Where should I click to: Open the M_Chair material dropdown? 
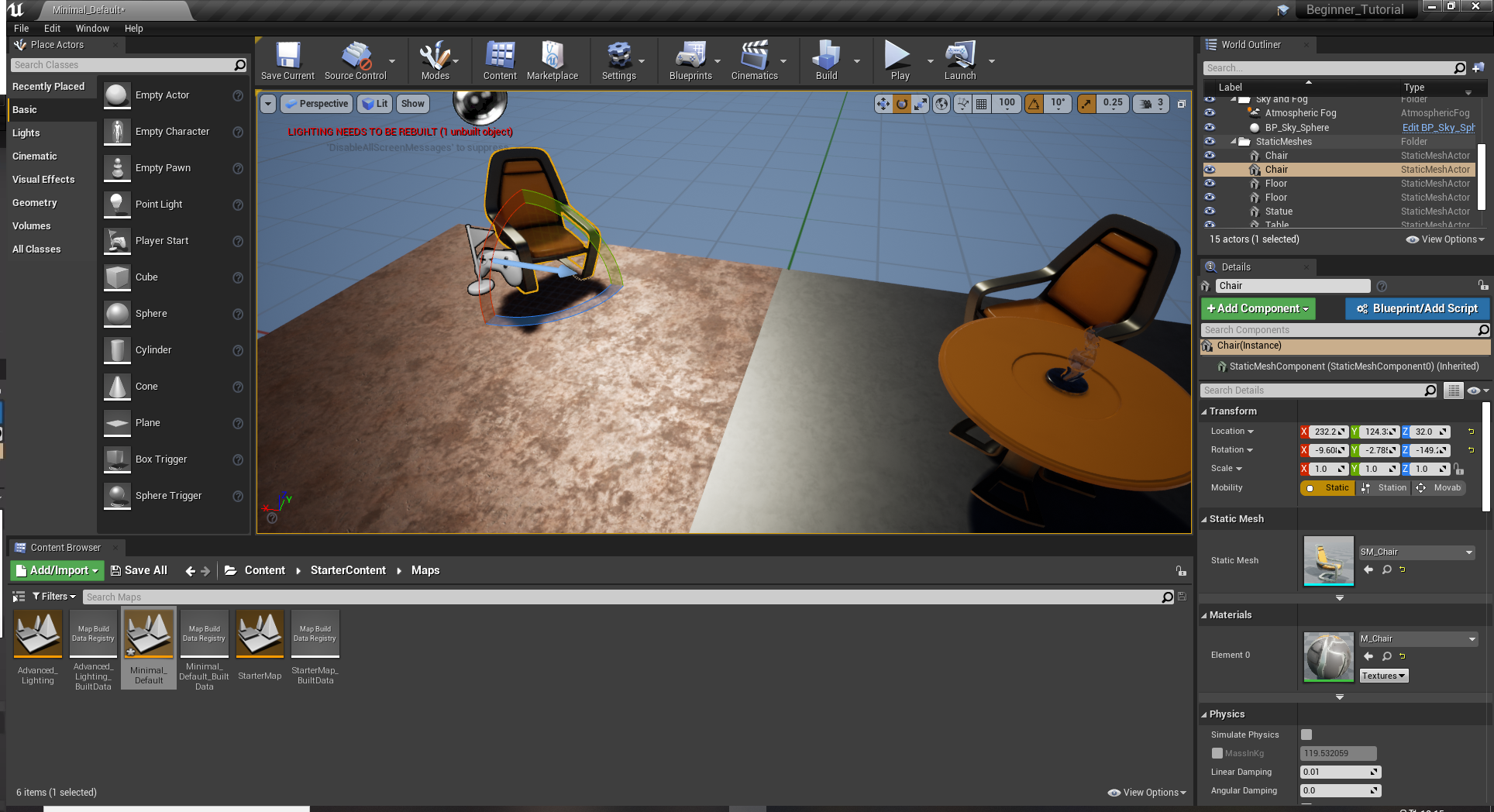pyautogui.click(x=1418, y=639)
